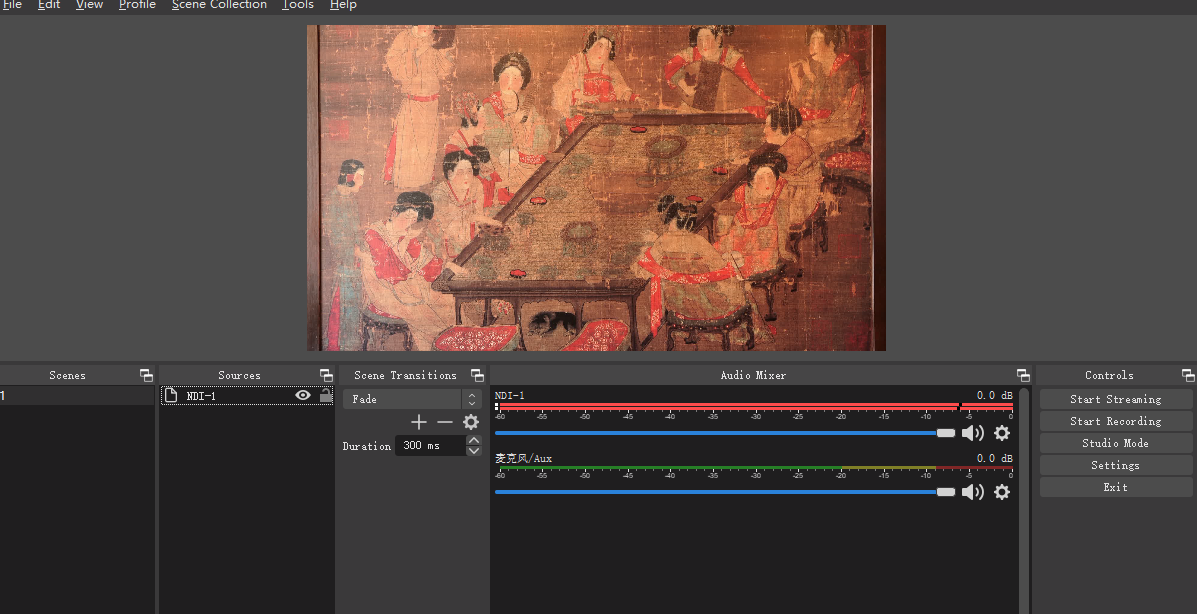Toggle the NDI-1 source lock
Image resolution: width=1197 pixels, height=614 pixels.
326,395
